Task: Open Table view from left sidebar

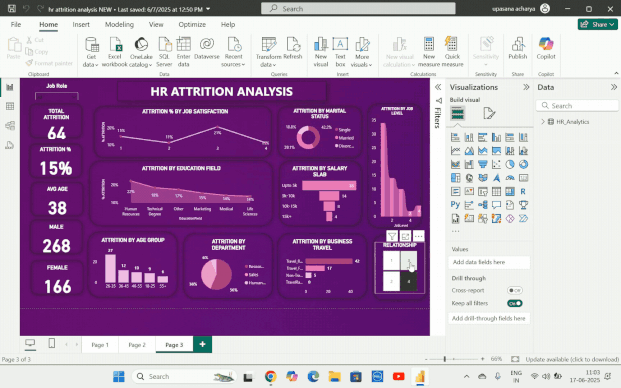Action: [10, 106]
